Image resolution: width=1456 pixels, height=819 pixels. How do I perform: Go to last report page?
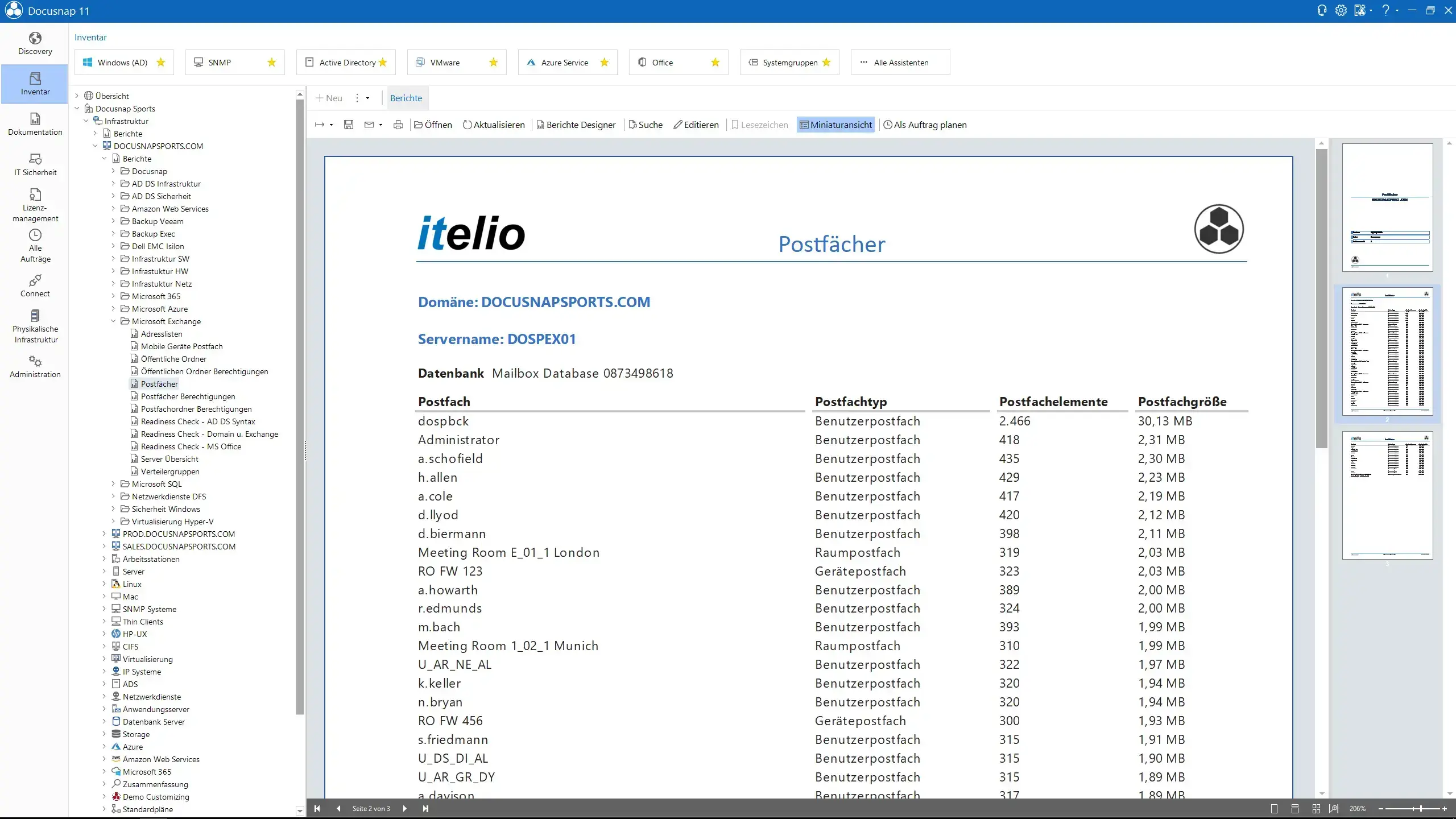425,808
